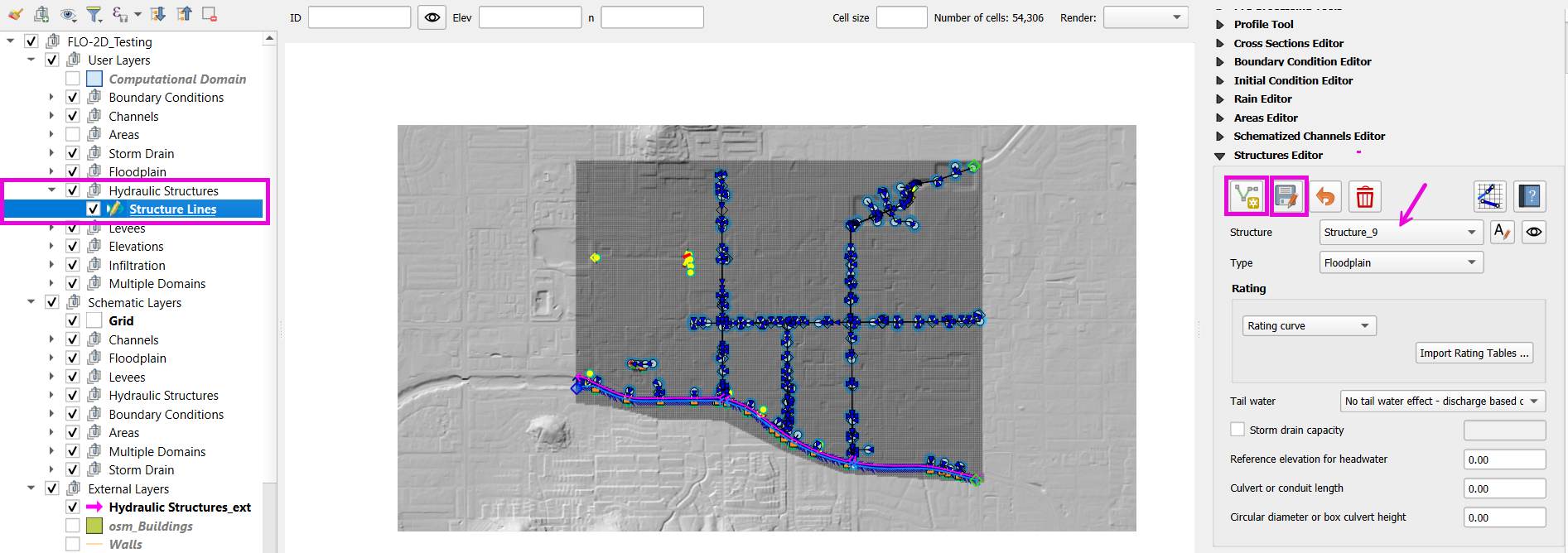Expand the Rain Editor section
Viewport: 1568px width, 553px height.
[1262, 99]
